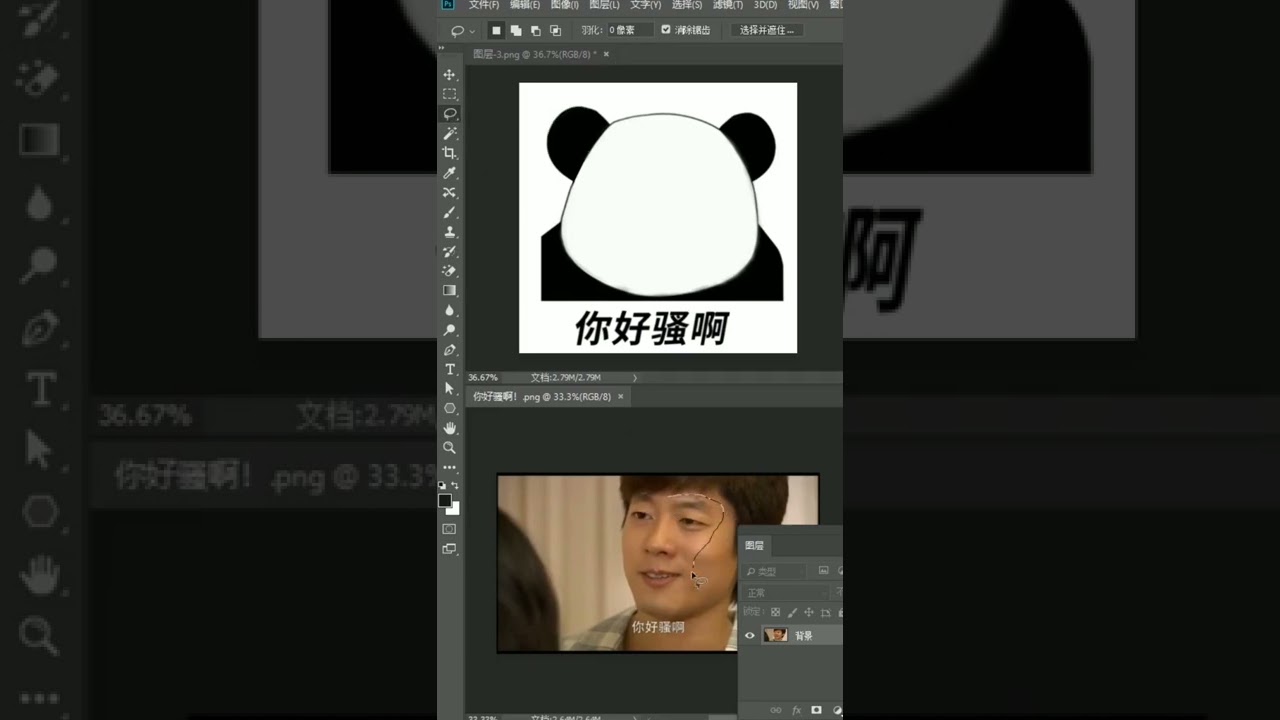Image resolution: width=1280 pixels, height=720 pixels.
Task: Open the 图像(I) menu
Action: point(565,5)
